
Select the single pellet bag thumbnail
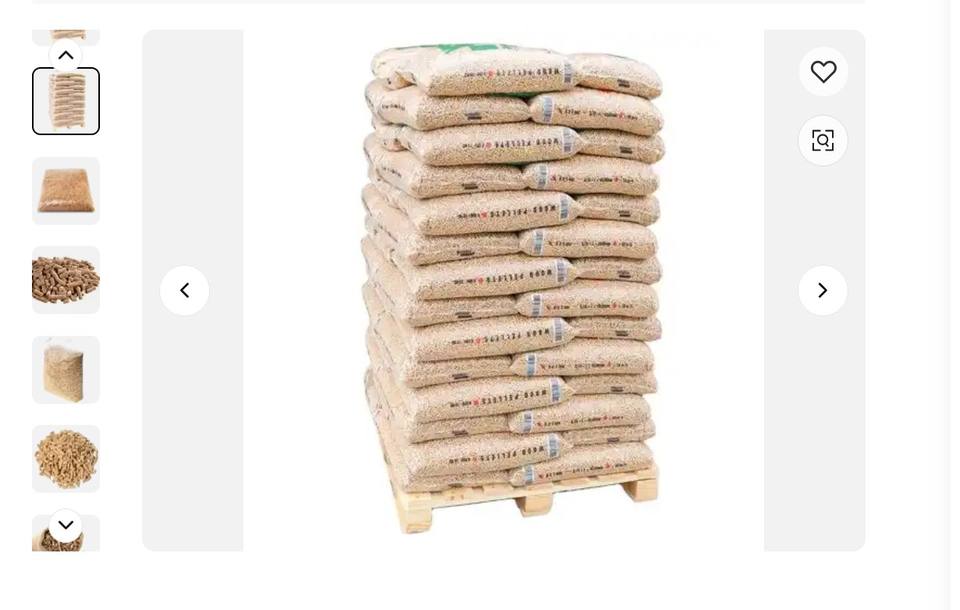66,190
